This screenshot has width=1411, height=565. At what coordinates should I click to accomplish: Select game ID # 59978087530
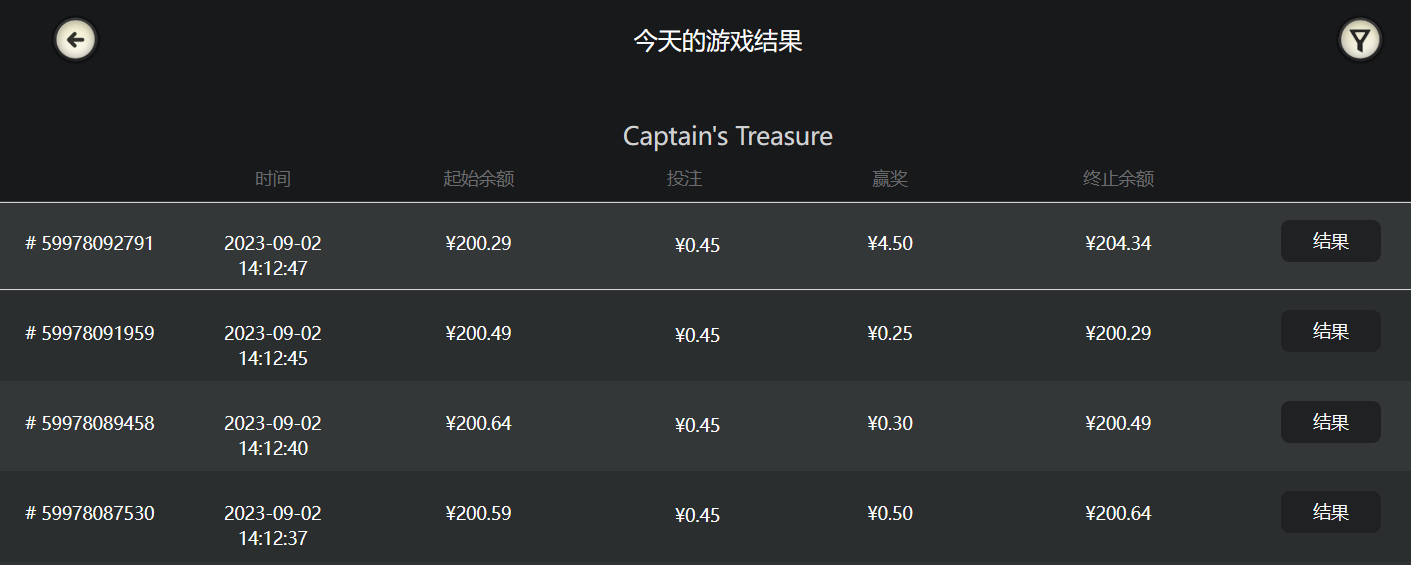90,513
